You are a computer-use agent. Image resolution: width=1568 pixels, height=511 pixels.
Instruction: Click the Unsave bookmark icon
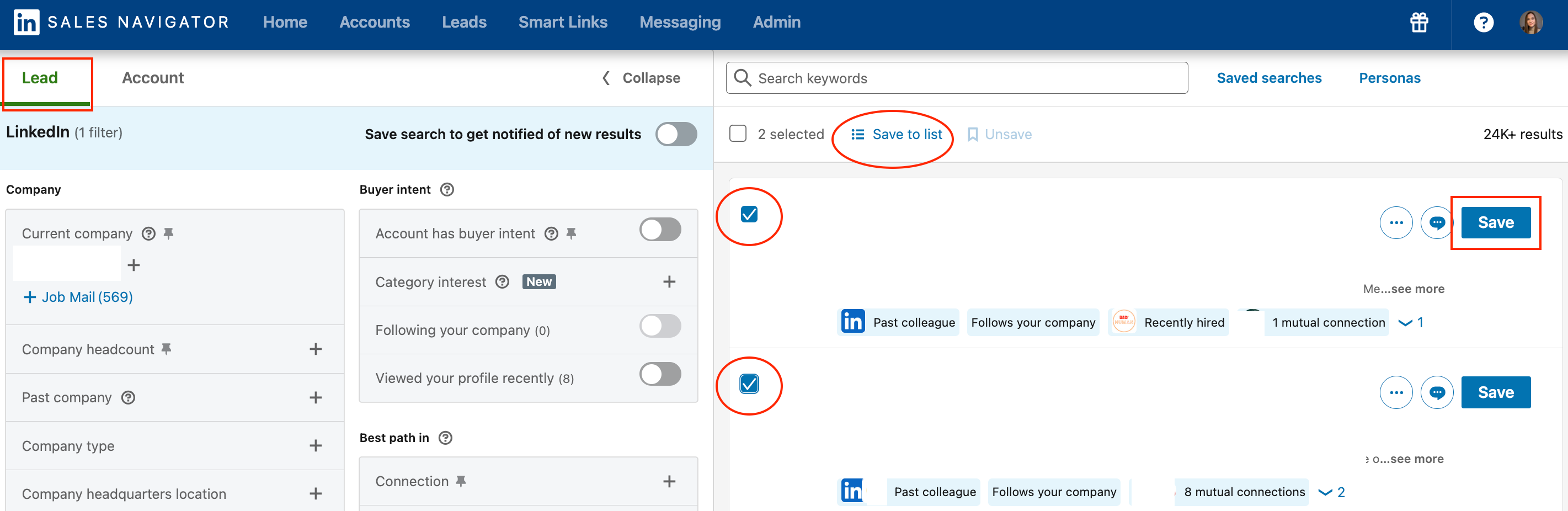coord(972,134)
